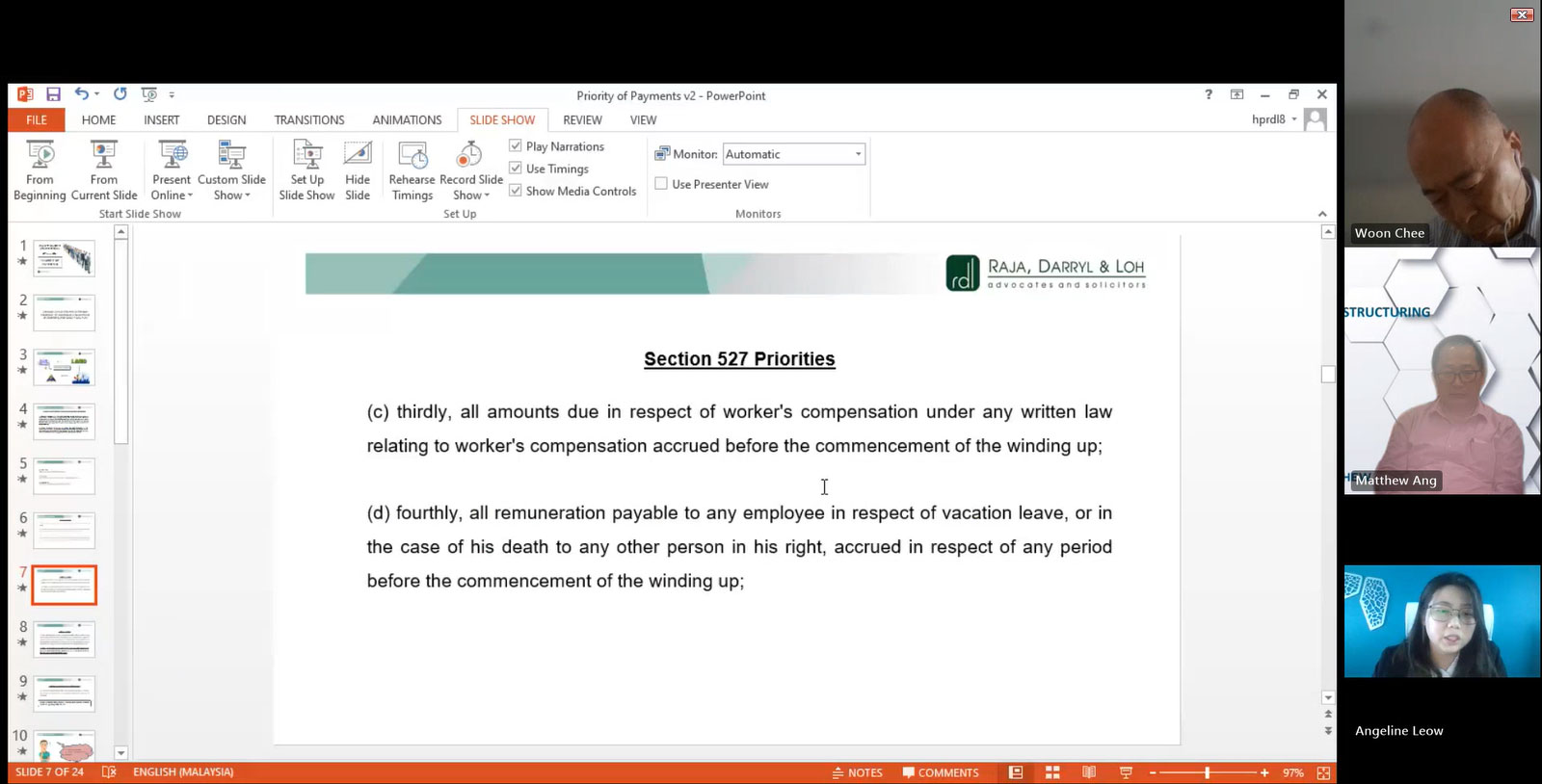Screen dimensions: 1542x784
Task: Open Customize Quick Access Toolbar dropdown
Action: (x=172, y=94)
